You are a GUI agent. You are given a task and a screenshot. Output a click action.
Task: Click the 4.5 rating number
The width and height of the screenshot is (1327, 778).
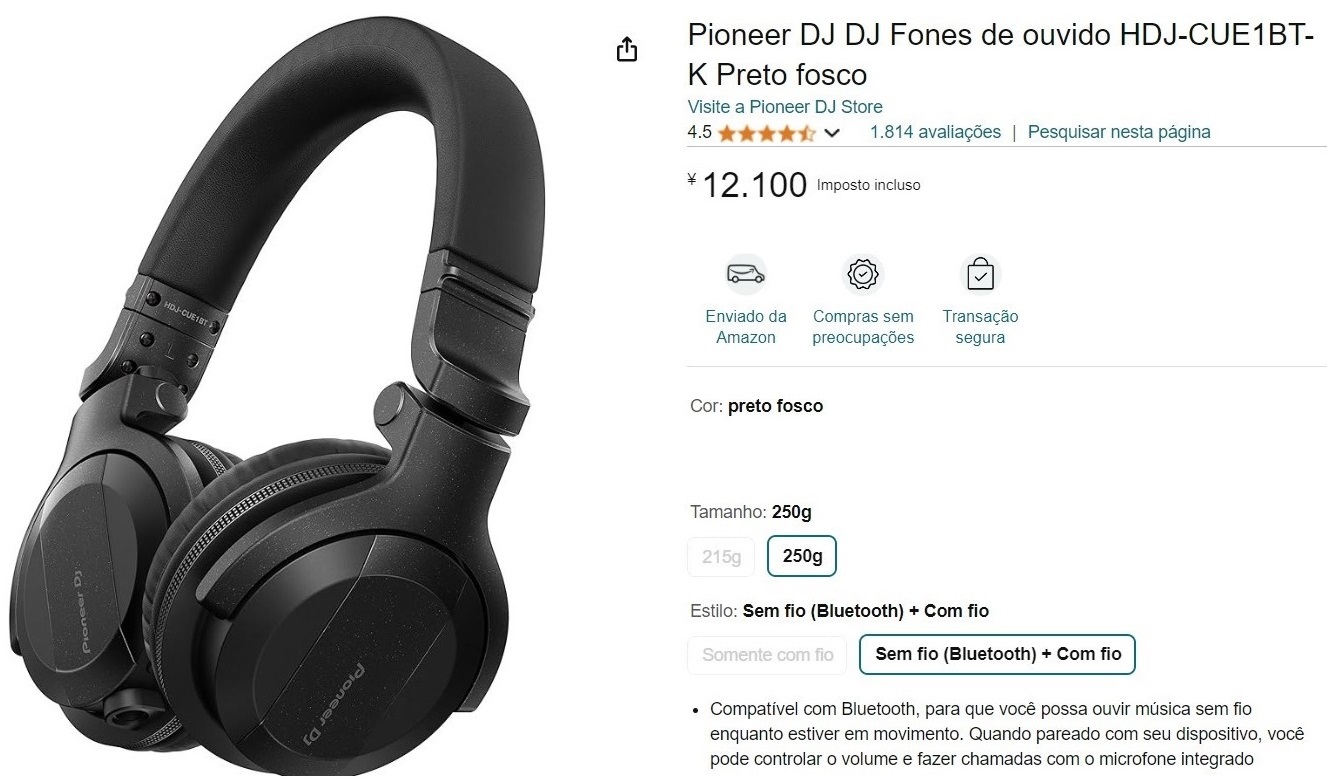tap(699, 132)
